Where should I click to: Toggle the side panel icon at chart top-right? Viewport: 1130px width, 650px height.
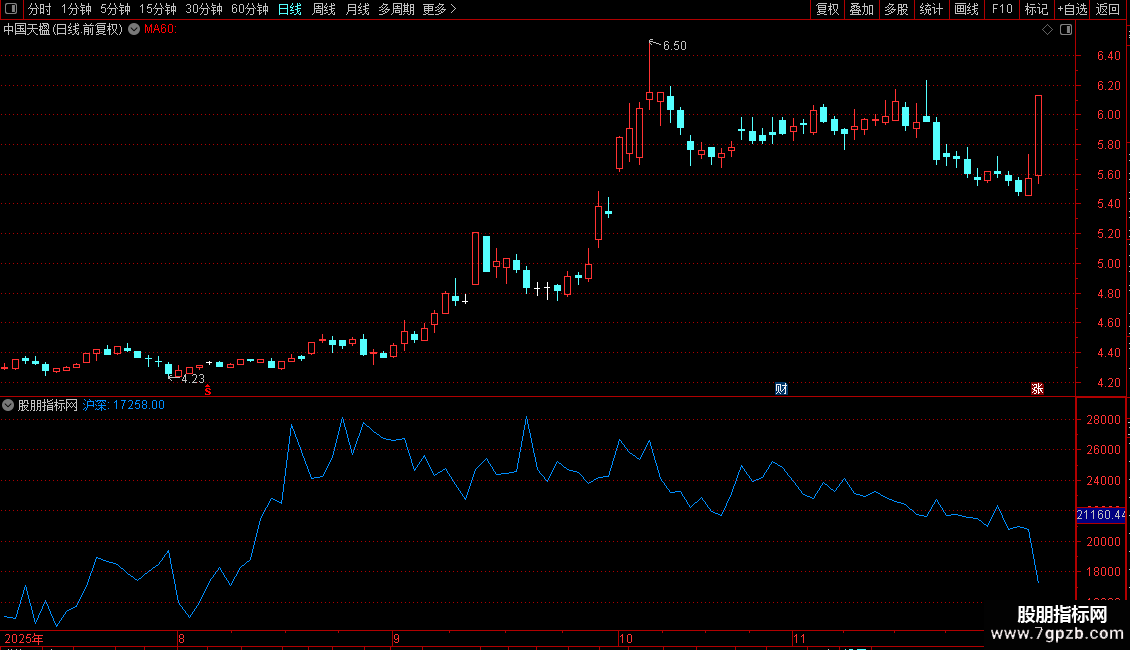click(1066, 30)
